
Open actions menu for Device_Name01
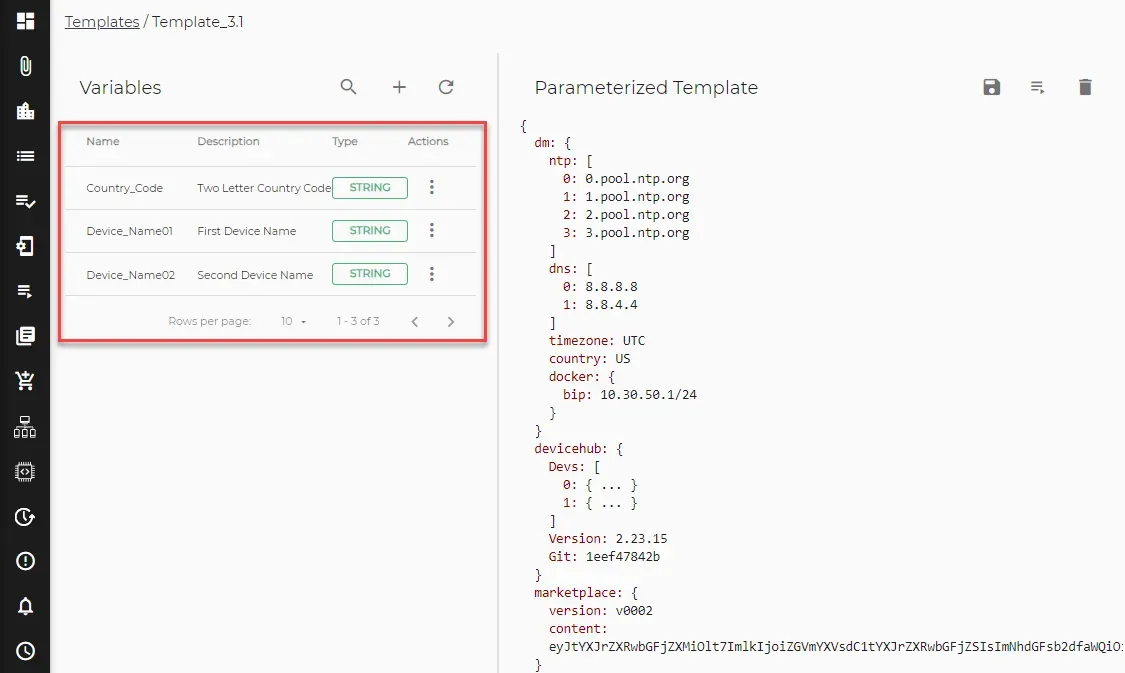(x=431, y=230)
